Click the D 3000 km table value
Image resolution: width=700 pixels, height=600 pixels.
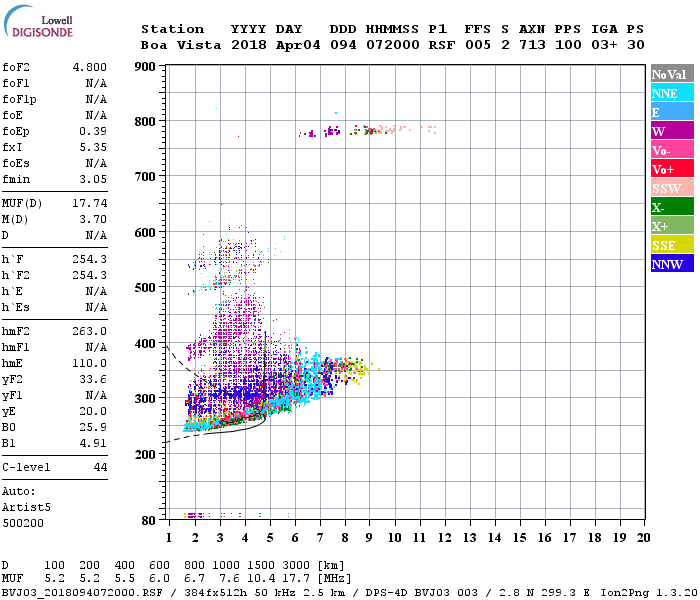[296, 566]
